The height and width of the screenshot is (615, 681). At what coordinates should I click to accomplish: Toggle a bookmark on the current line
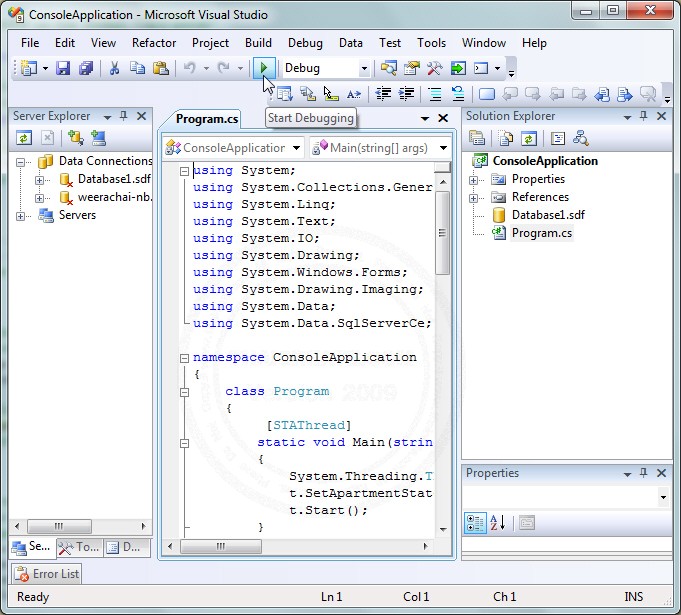point(487,94)
